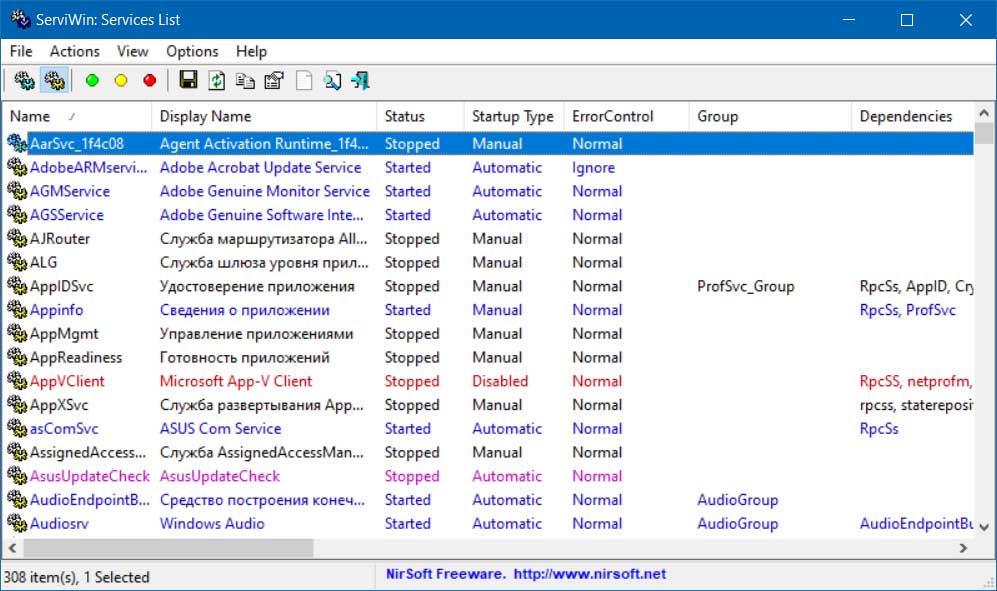The height and width of the screenshot is (591, 997).
Task: Click the RpcSs, ProfSvc dependencies cell
Action: point(908,310)
